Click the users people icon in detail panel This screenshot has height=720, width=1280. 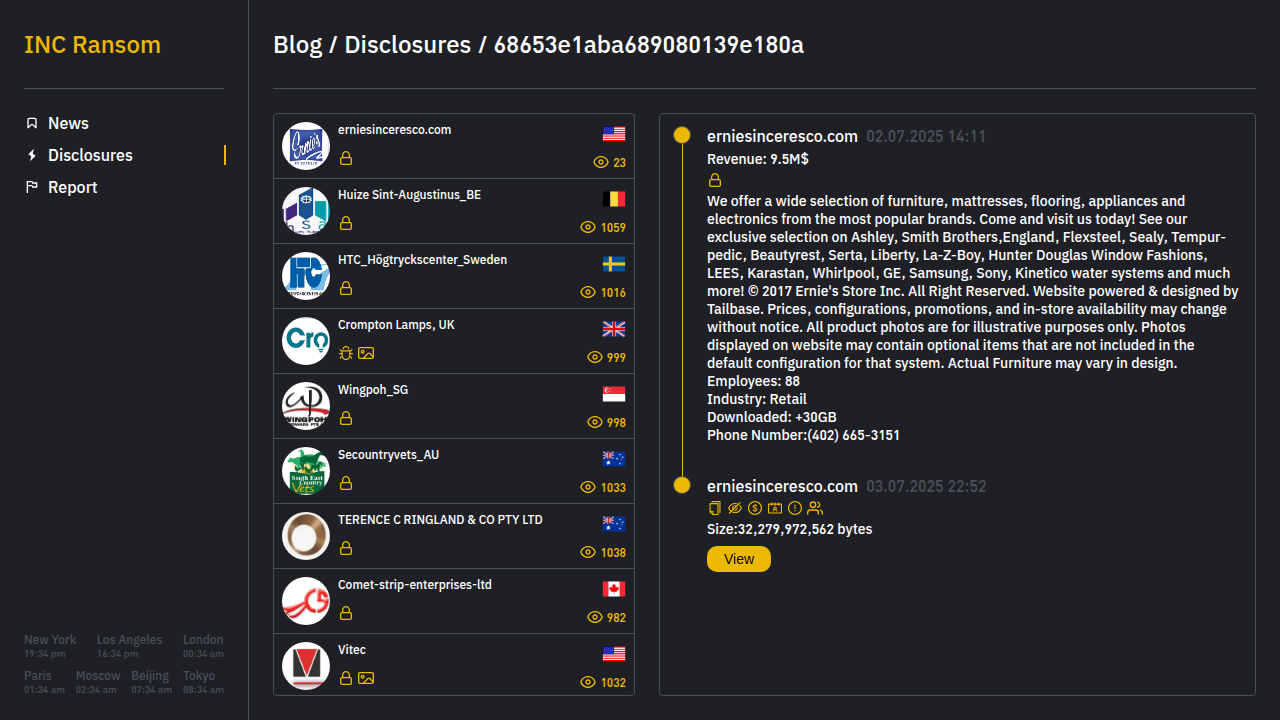(x=815, y=508)
